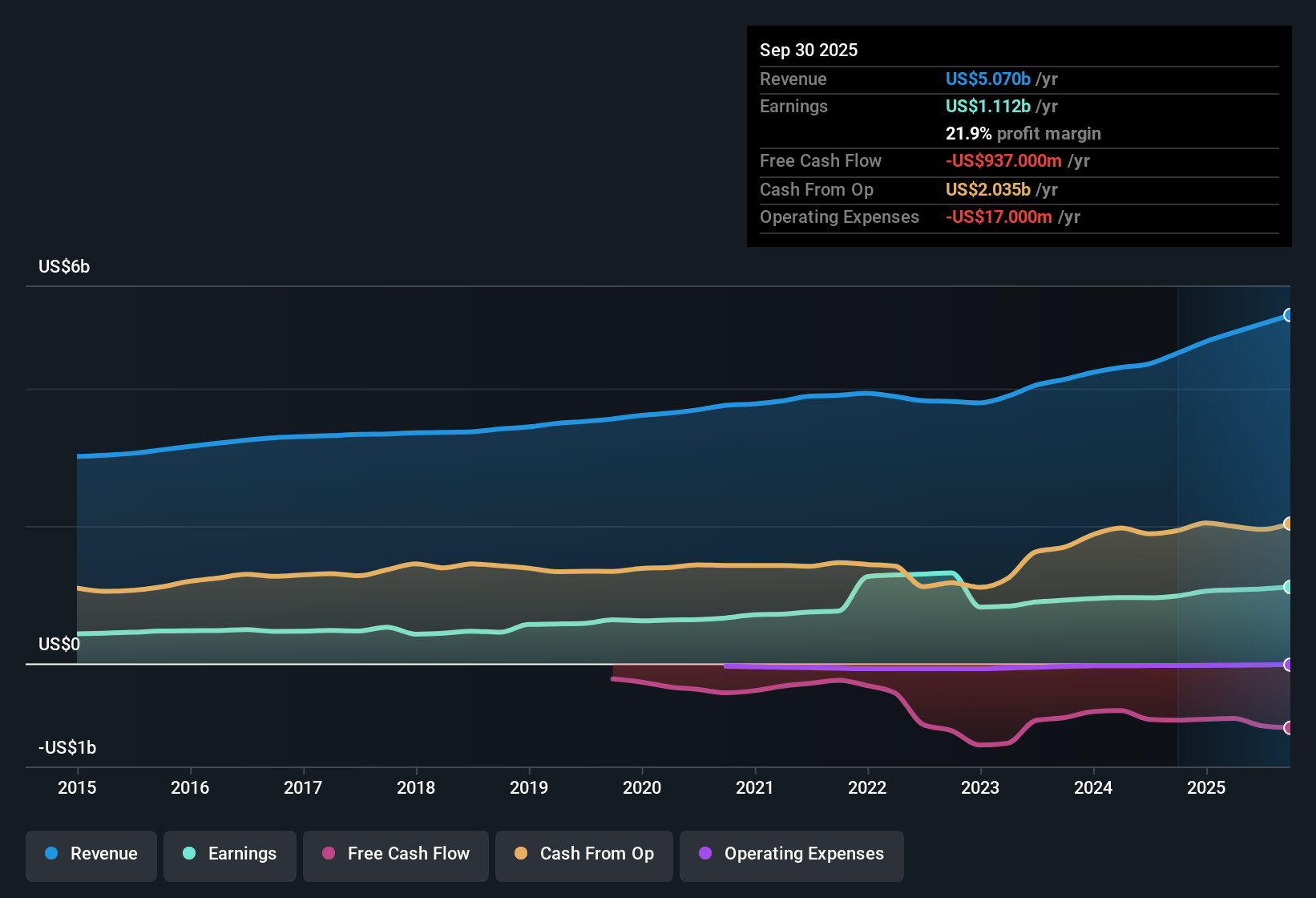Click the 21.9% profit margin text
1316x898 pixels.
coord(1023,134)
